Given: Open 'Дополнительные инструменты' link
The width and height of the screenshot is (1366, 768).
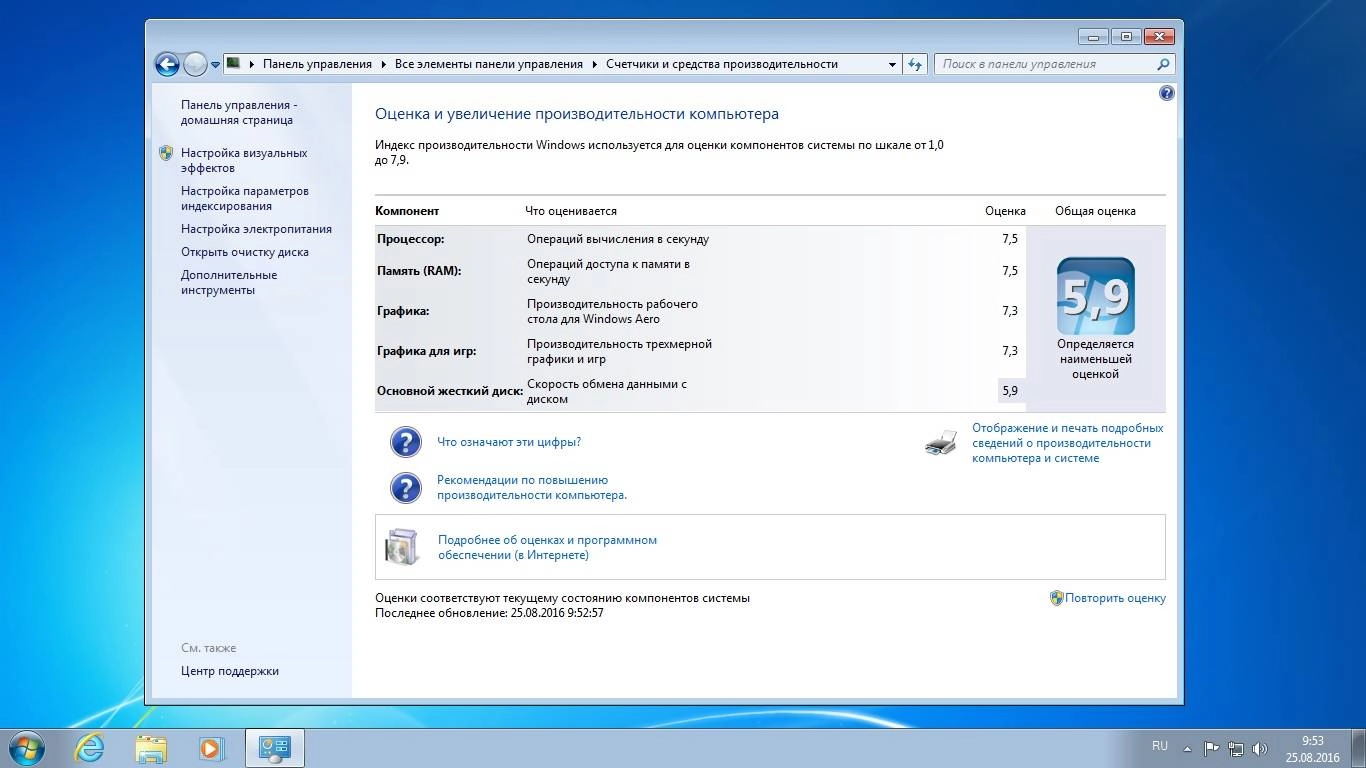Looking at the screenshot, I should (229, 282).
